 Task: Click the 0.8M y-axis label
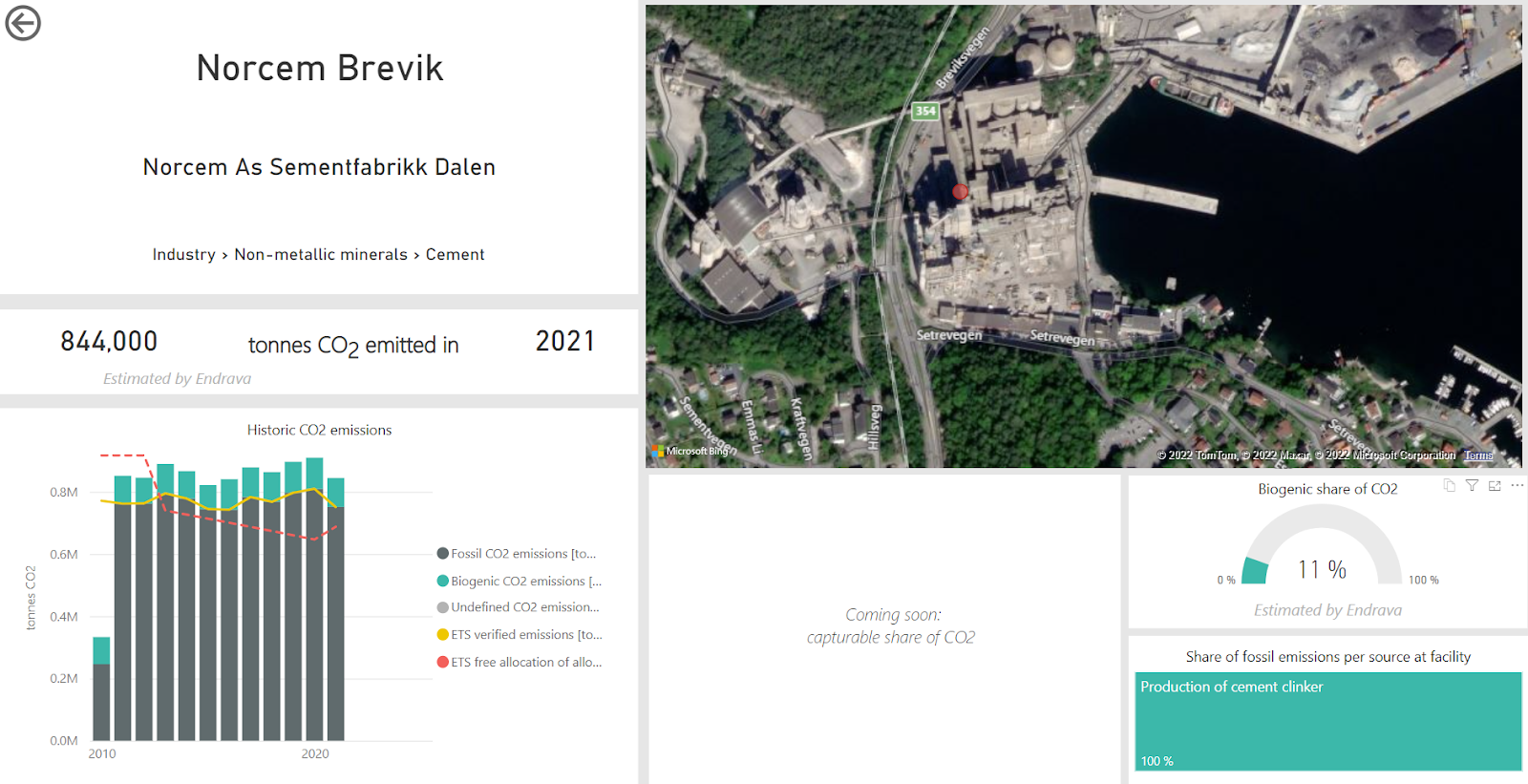click(64, 493)
